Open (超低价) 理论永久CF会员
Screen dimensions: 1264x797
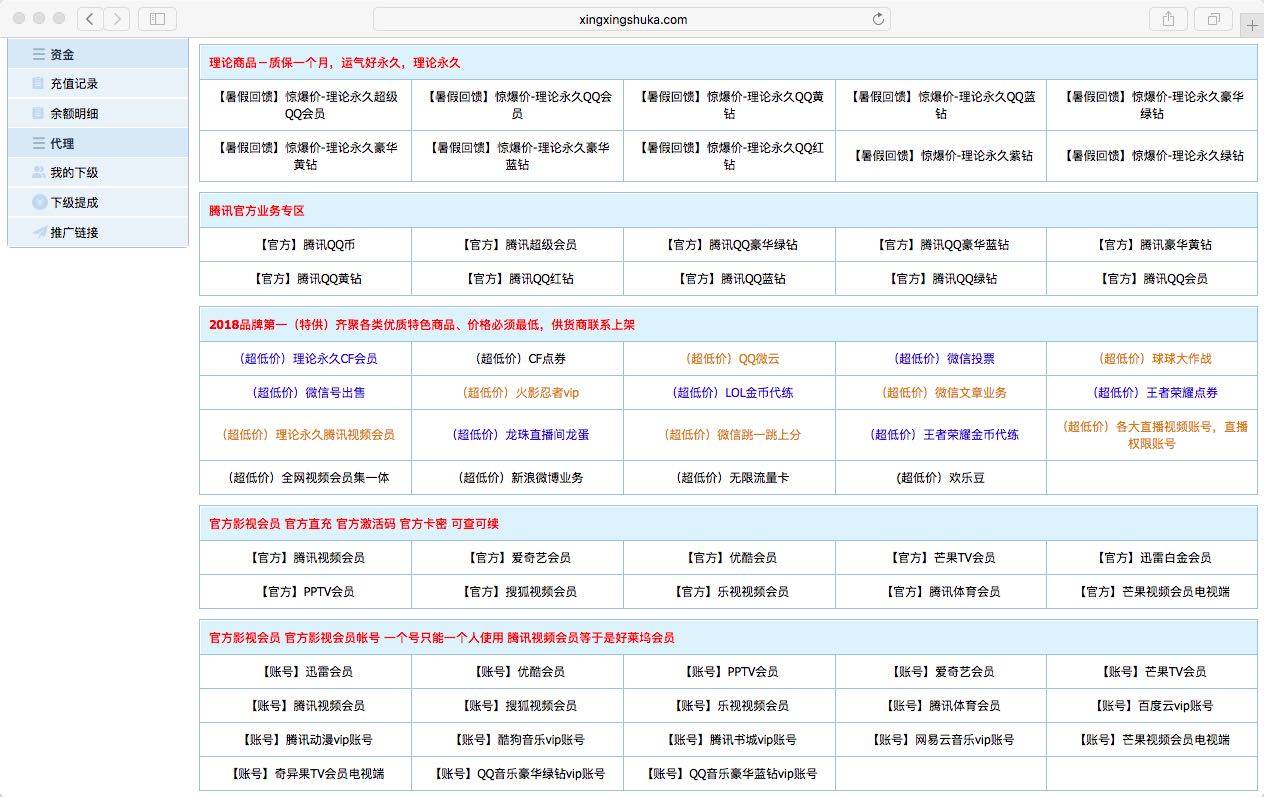pos(306,359)
